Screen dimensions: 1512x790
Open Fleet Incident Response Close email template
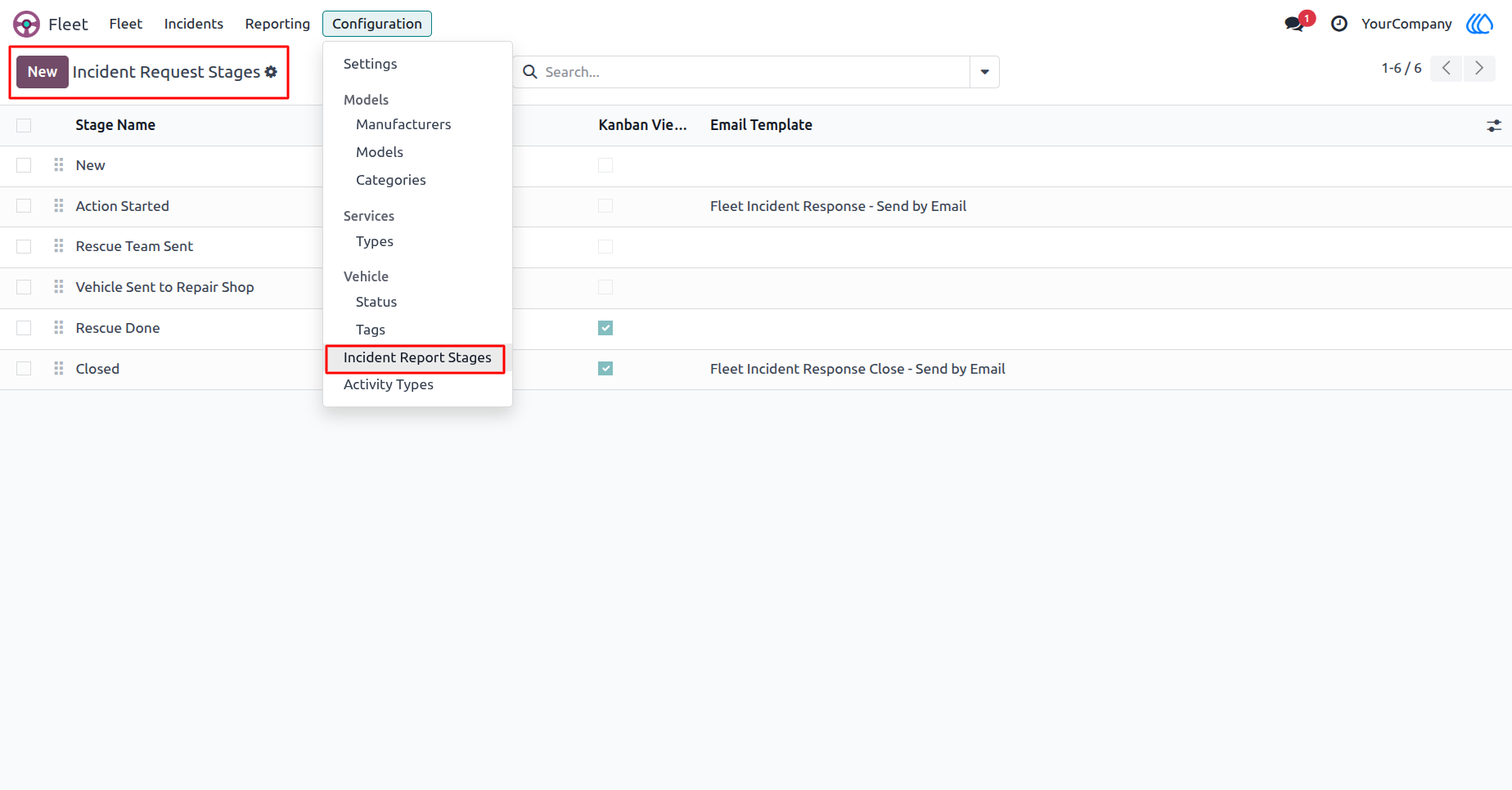857,369
